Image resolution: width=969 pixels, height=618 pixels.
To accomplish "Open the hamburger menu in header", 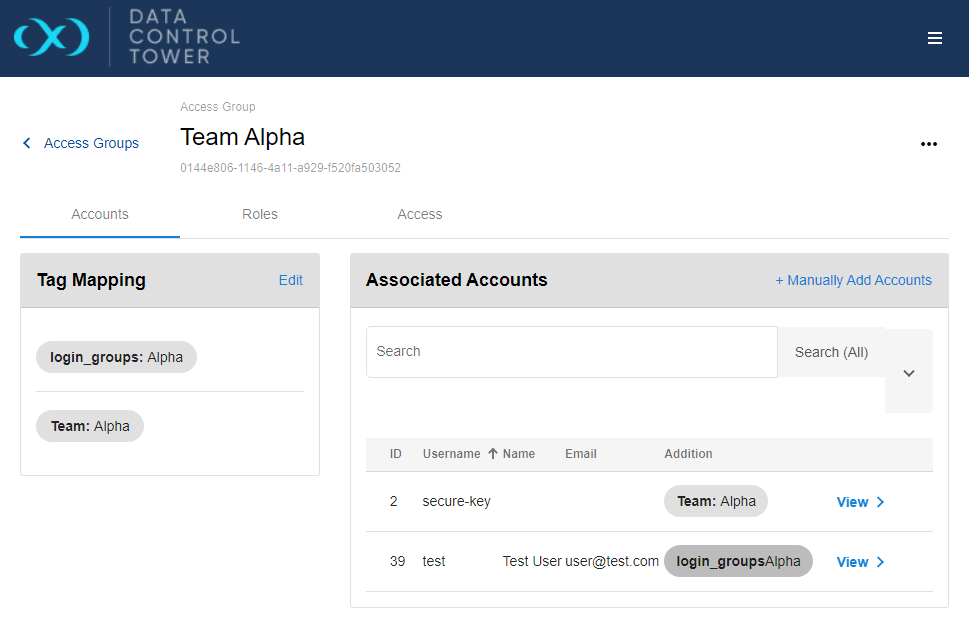I will [x=935, y=38].
